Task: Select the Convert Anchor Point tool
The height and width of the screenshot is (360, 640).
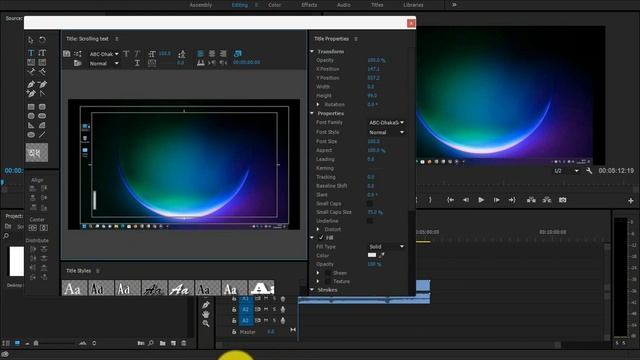Action: coord(42,93)
